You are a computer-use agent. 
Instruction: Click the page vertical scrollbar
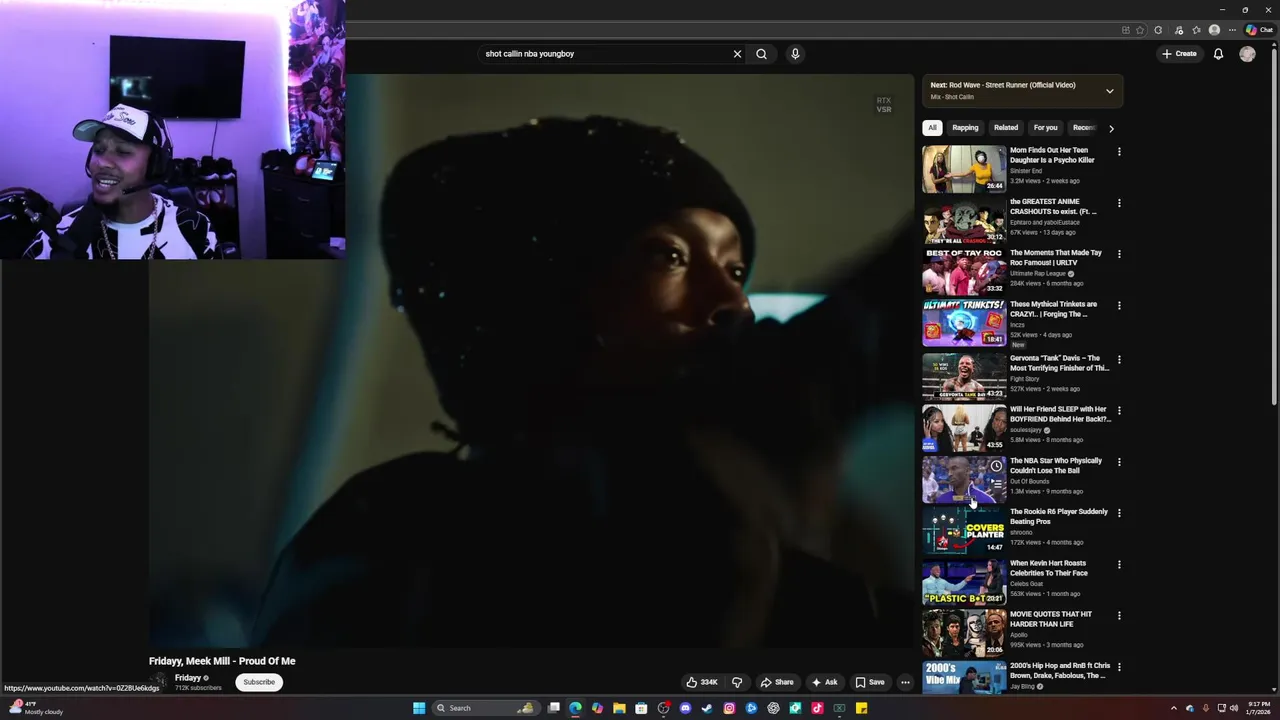pyautogui.click(x=1274, y=225)
